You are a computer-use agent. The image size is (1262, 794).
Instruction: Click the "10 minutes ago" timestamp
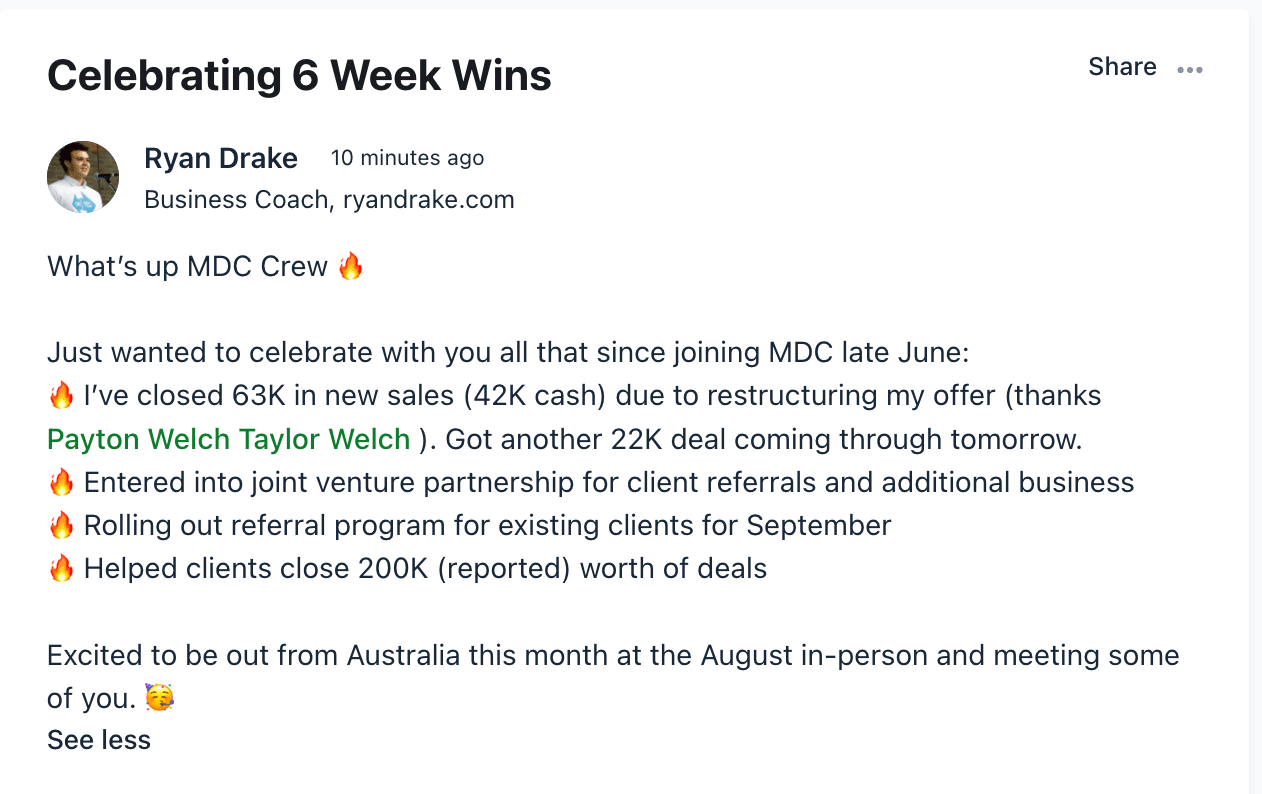(407, 158)
